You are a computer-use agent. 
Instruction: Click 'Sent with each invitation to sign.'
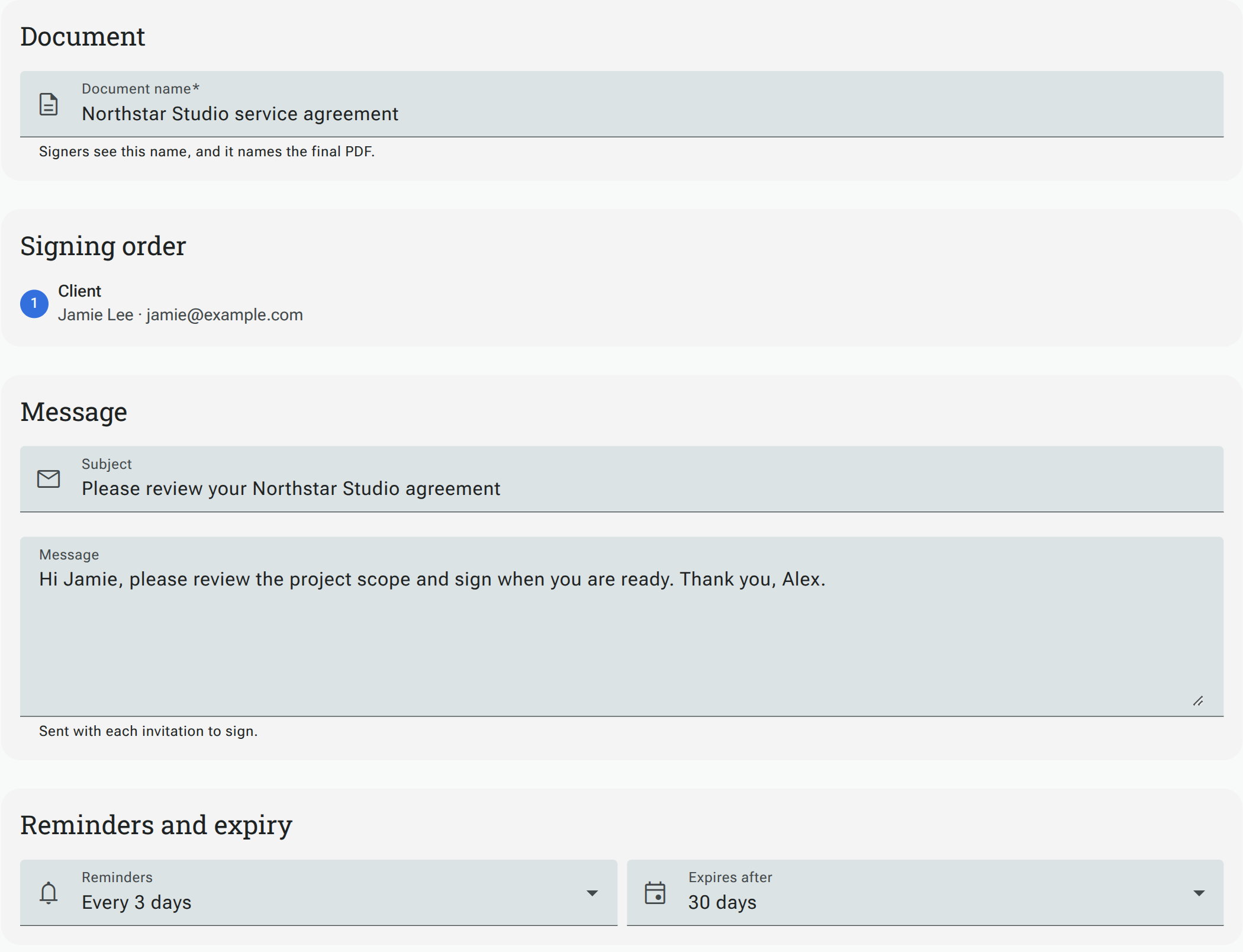pyautogui.click(x=148, y=731)
